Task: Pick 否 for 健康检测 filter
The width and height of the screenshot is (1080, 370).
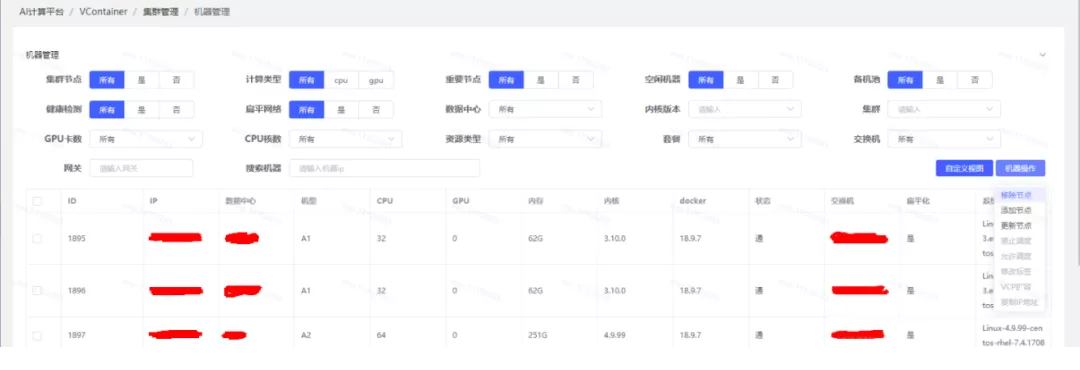Action: [x=176, y=110]
